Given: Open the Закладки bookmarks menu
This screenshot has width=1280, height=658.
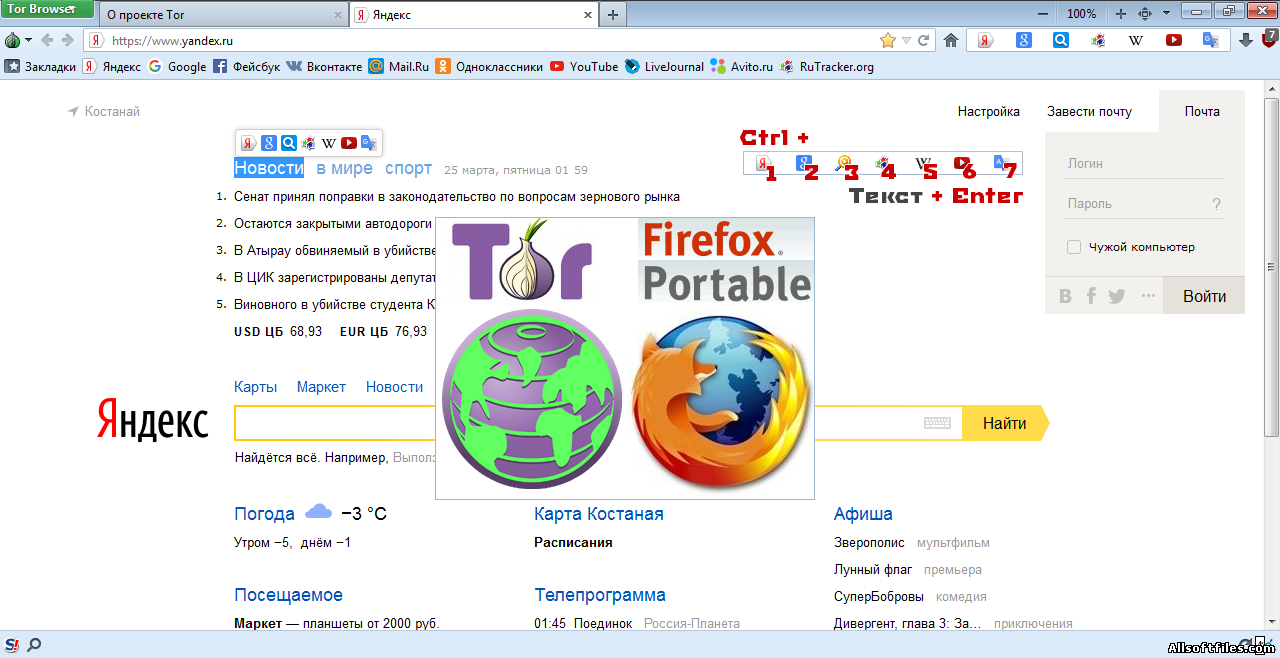Looking at the screenshot, I should click(40, 67).
